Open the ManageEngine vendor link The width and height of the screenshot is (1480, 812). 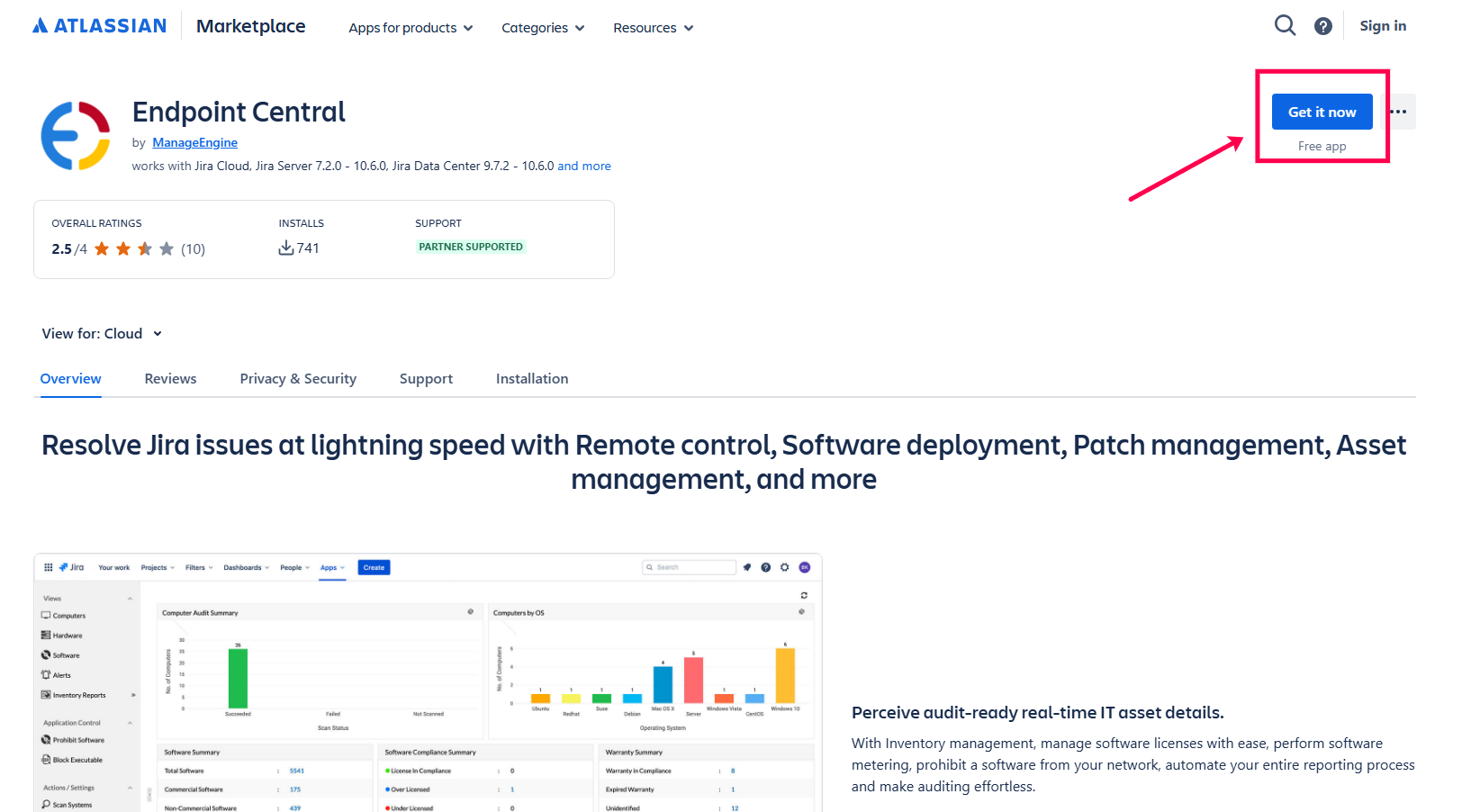194,142
